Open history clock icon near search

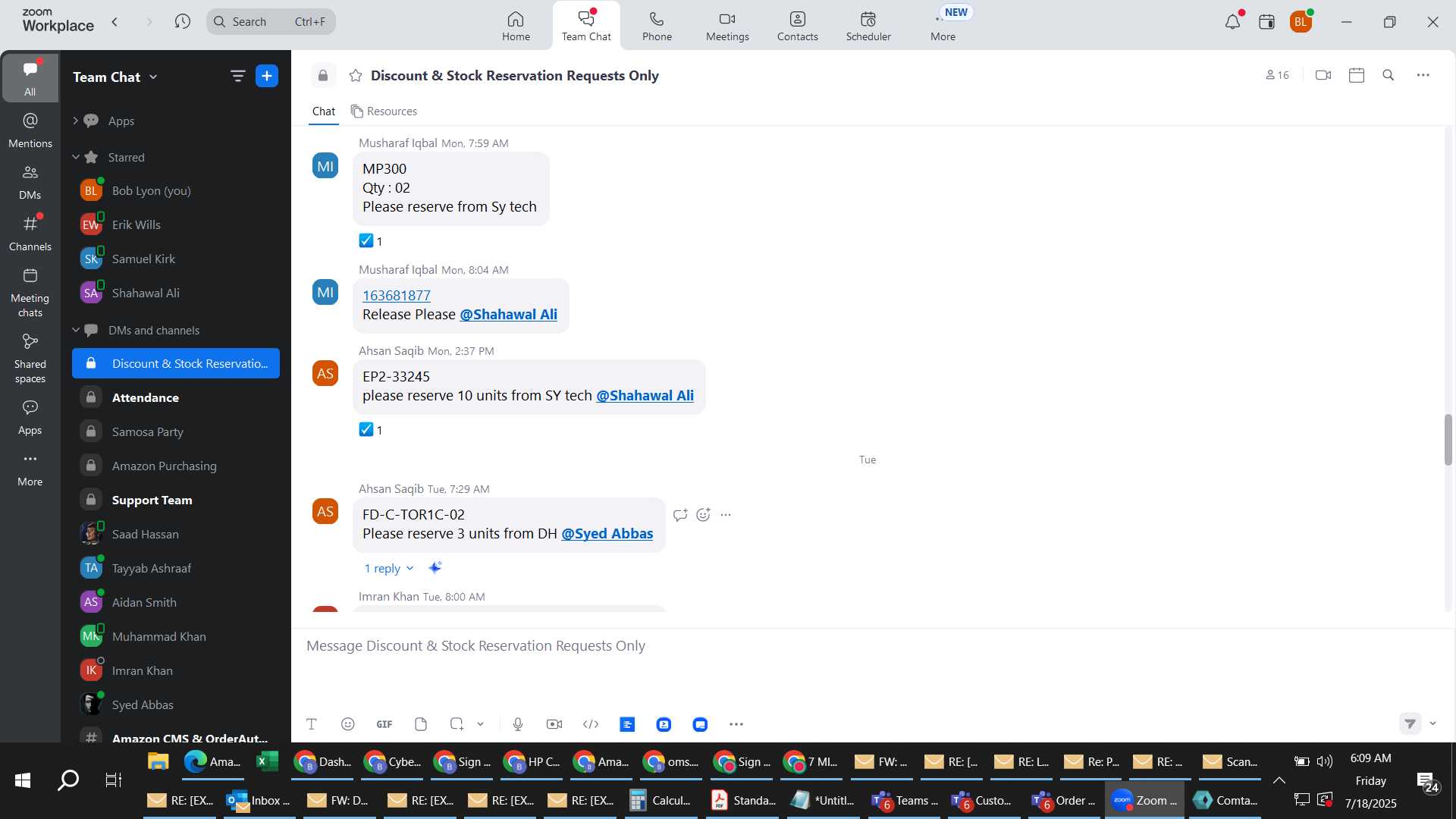182,21
